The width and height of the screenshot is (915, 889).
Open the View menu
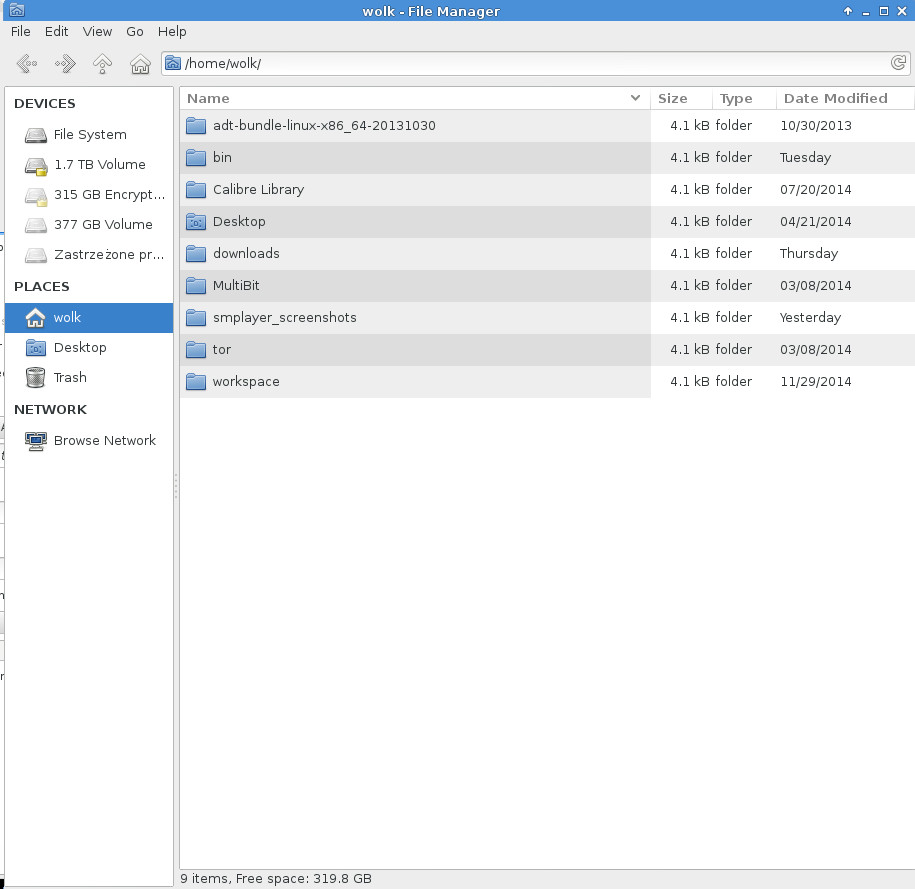97,32
